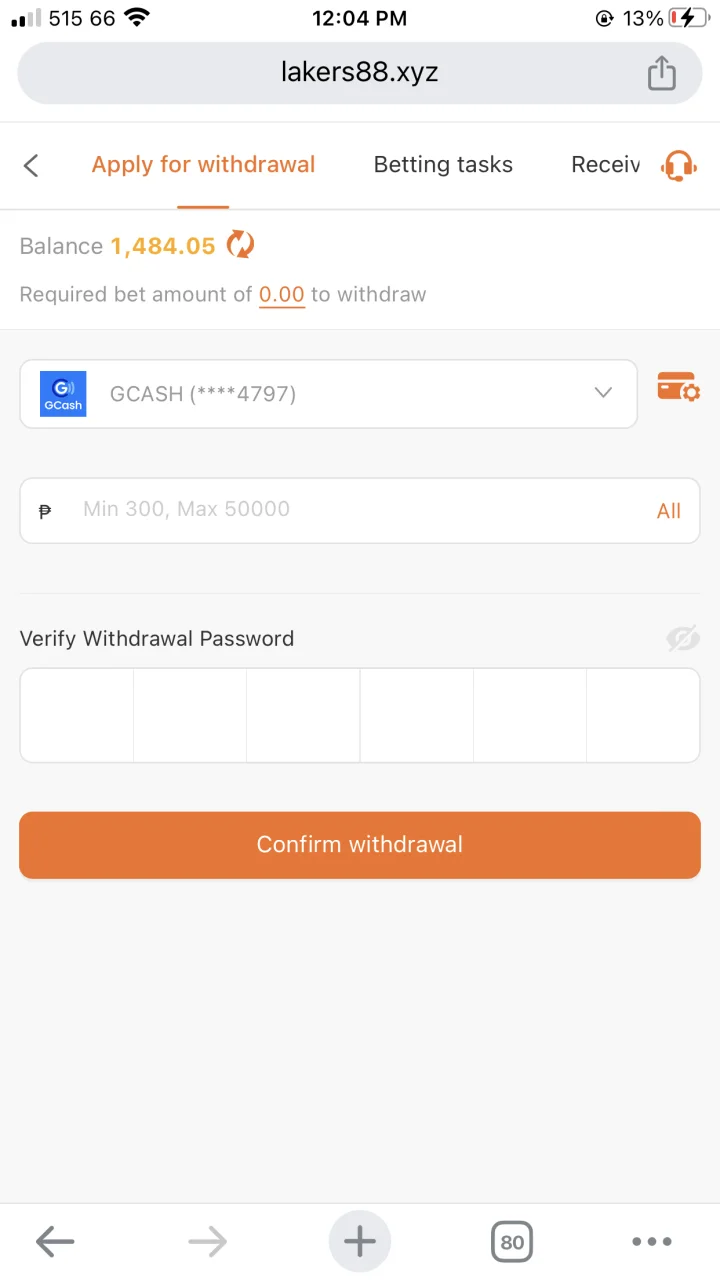This screenshot has width=720, height=1280.
Task: Focus the Min 300, Max 50000 amount field
Action: 360,510
